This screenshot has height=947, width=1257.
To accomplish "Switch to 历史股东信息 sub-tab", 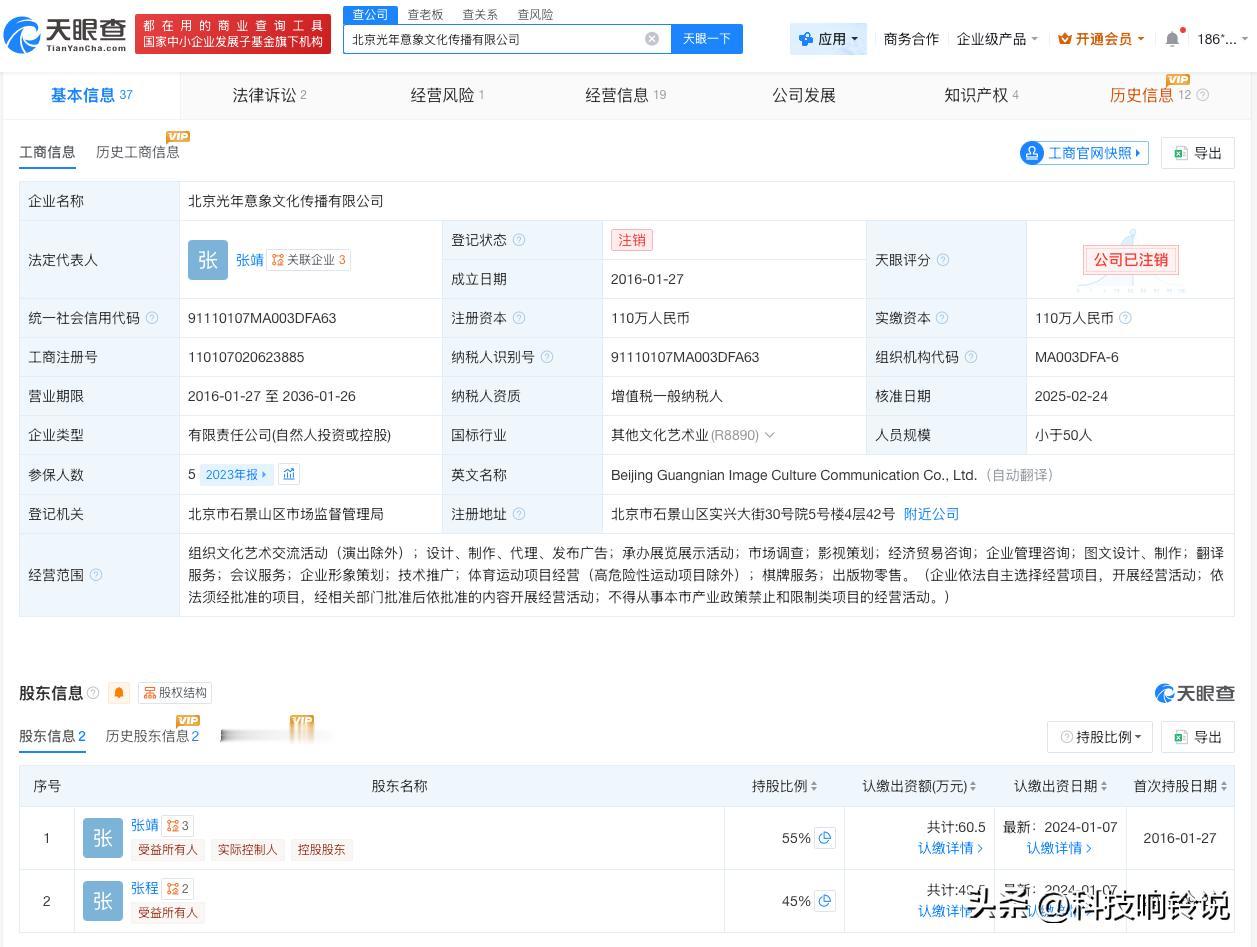I will (x=152, y=736).
